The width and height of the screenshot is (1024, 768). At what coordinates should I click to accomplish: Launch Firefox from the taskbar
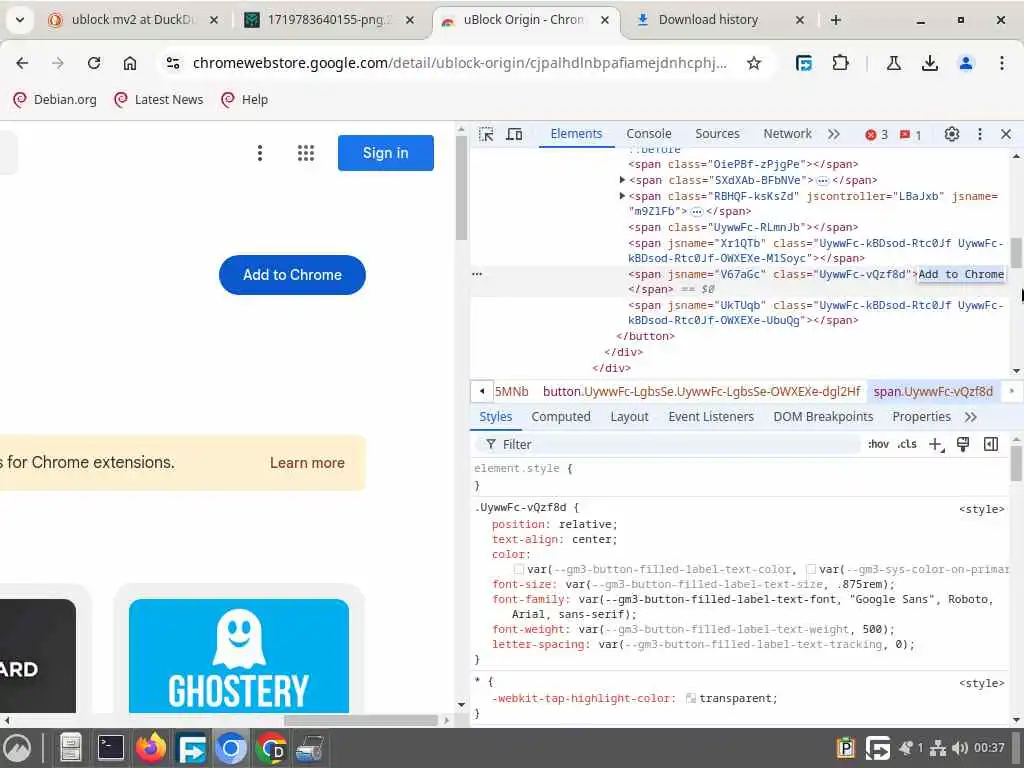pos(152,748)
